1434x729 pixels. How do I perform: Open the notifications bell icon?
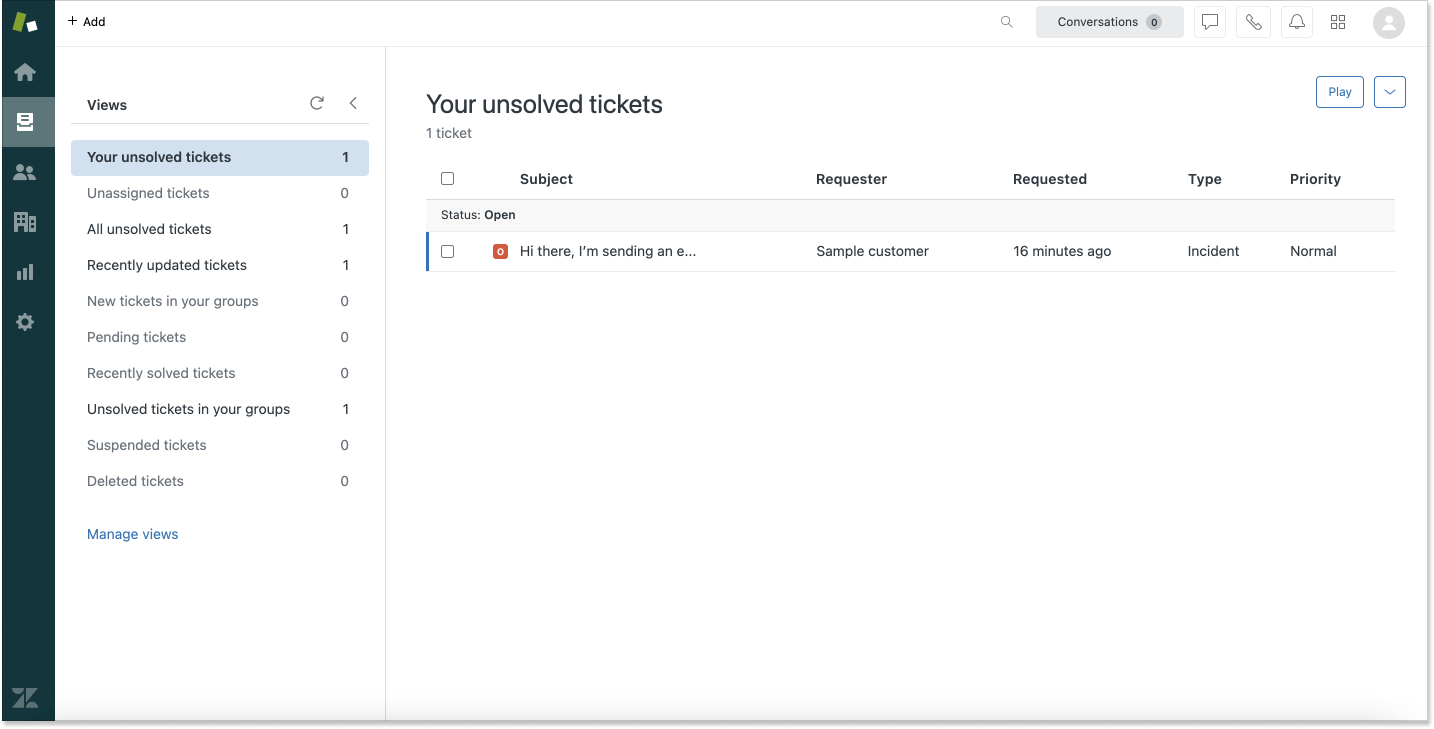click(1296, 22)
